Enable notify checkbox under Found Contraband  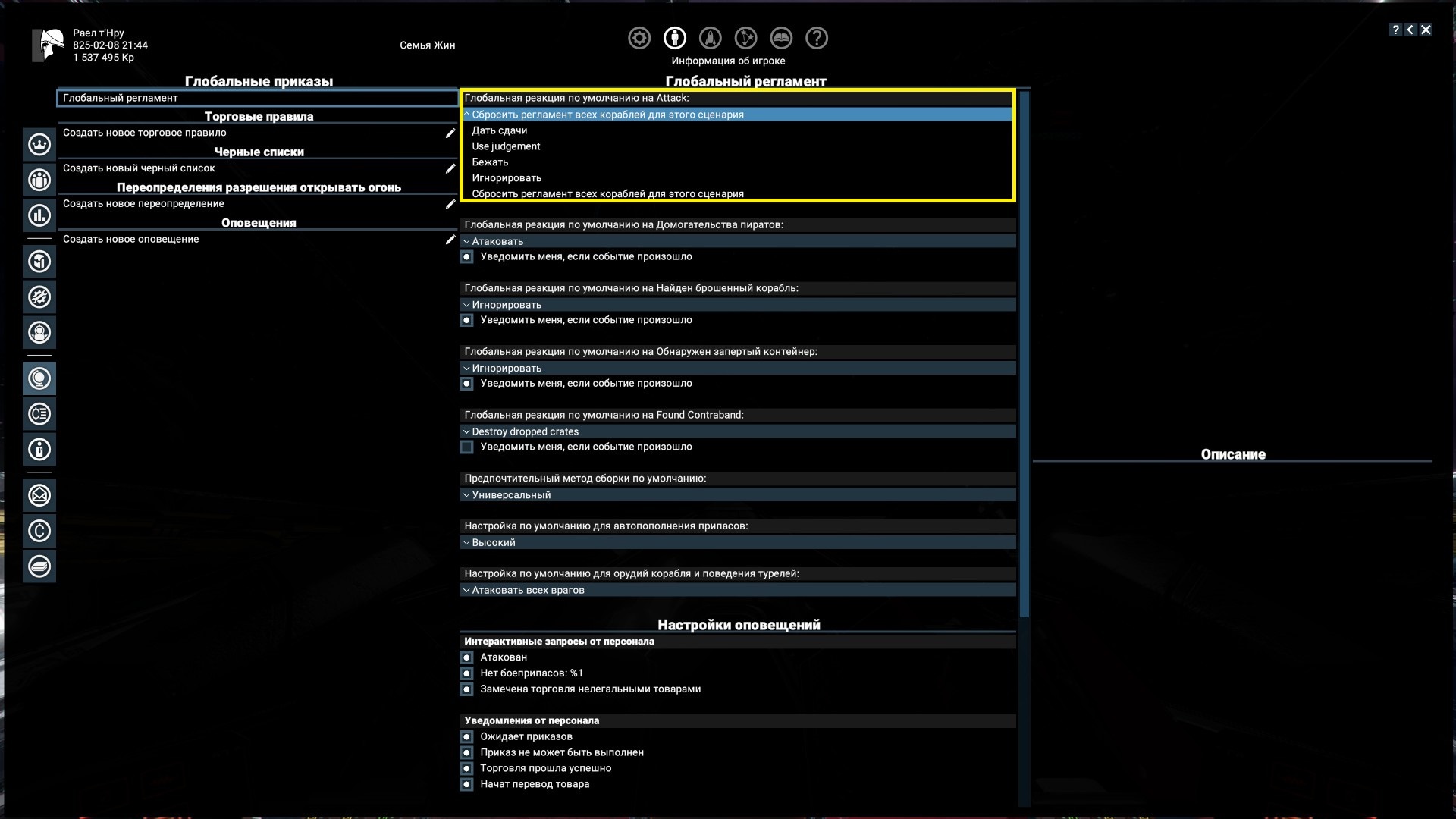click(467, 447)
